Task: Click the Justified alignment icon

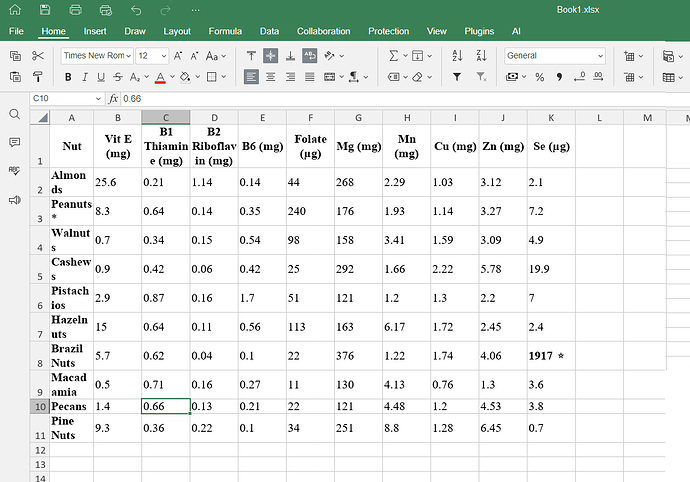Action: tap(310, 77)
